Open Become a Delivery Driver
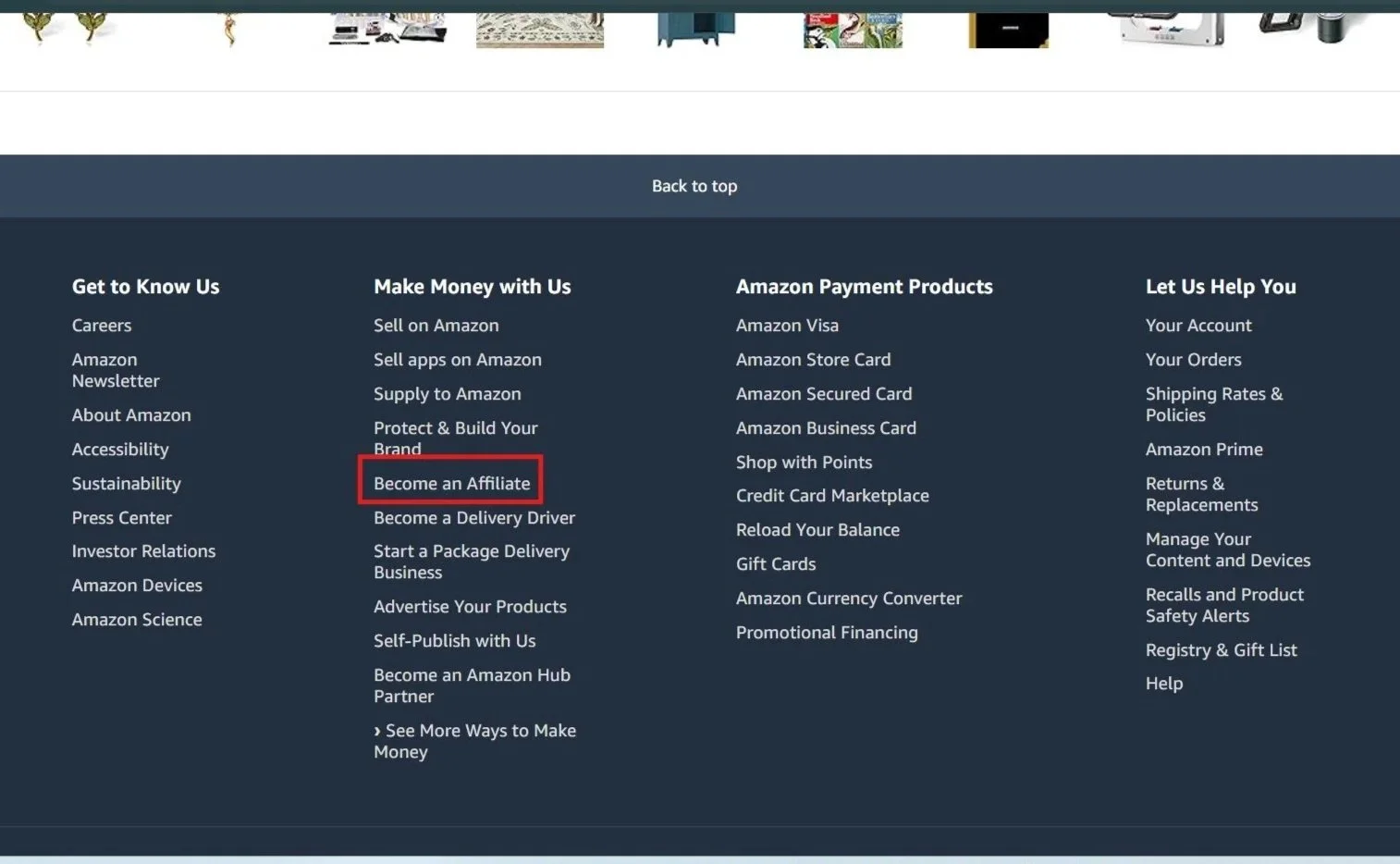Screen dimensions: 1400x864 pyautogui.click(x=473, y=517)
